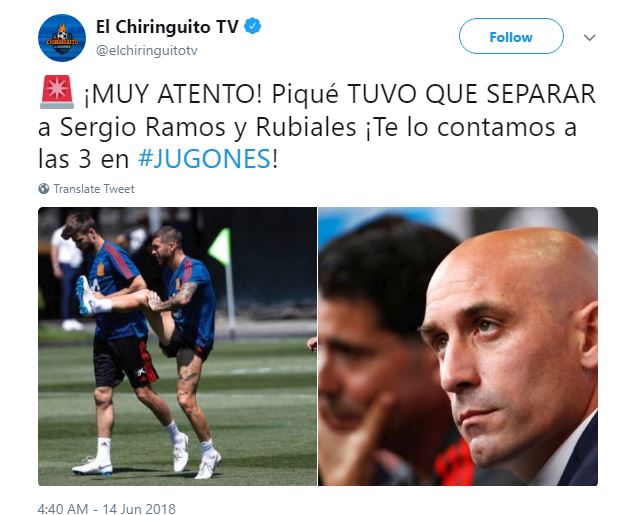This screenshot has width=634, height=515.
Task: Click the 'Sergio Ramos y Rubiales' text line
Action: coord(208,127)
